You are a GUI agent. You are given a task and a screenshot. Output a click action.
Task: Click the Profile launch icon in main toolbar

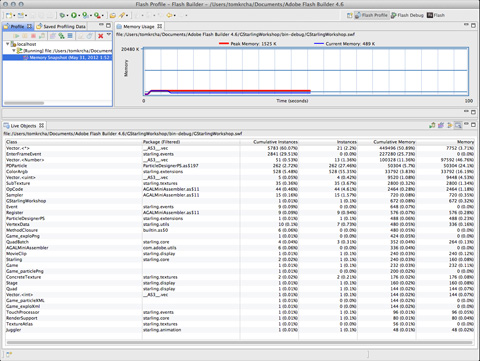pos(85,15)
